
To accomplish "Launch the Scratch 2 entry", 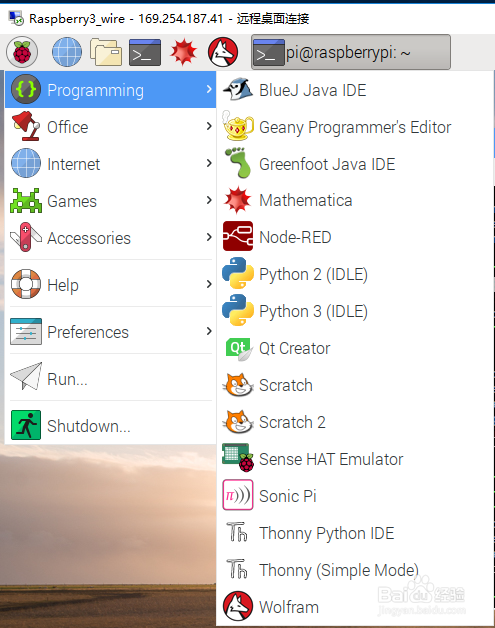I will (355, 422).
